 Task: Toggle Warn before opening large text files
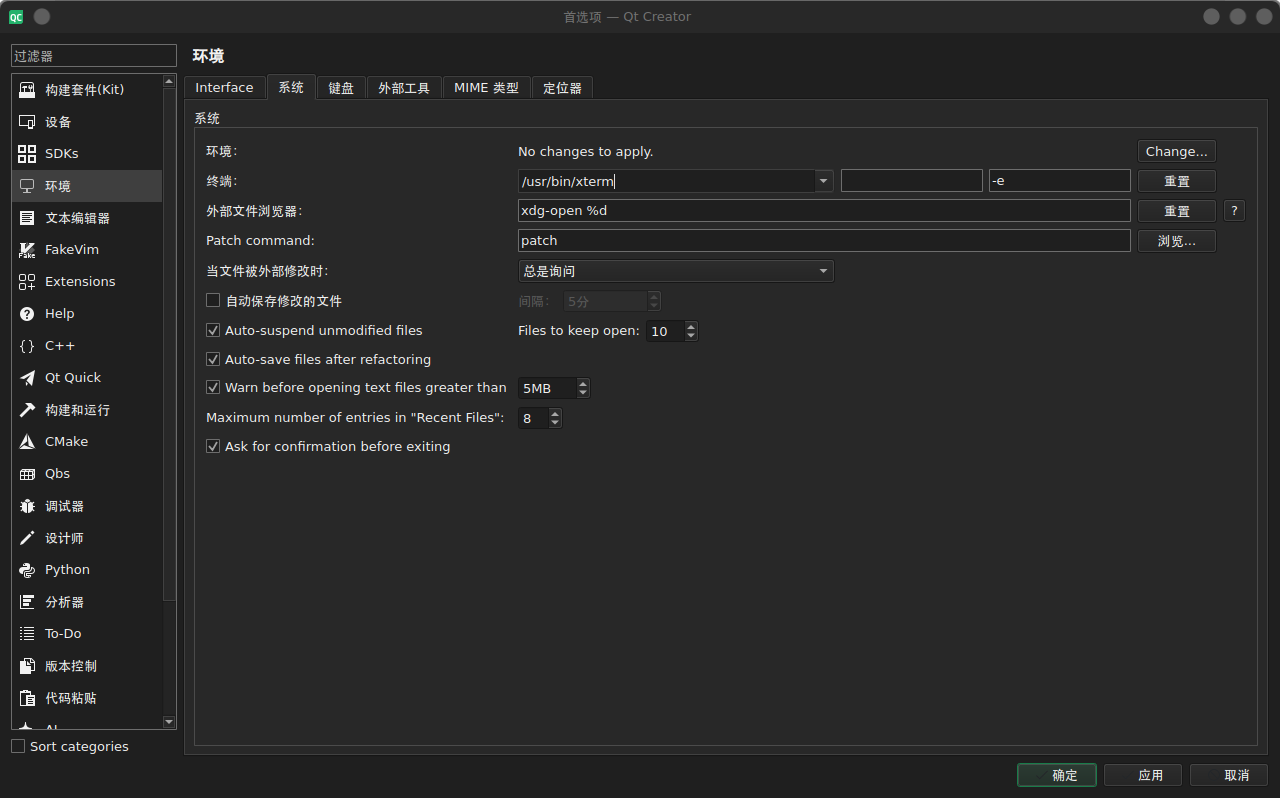coord(213,387)
